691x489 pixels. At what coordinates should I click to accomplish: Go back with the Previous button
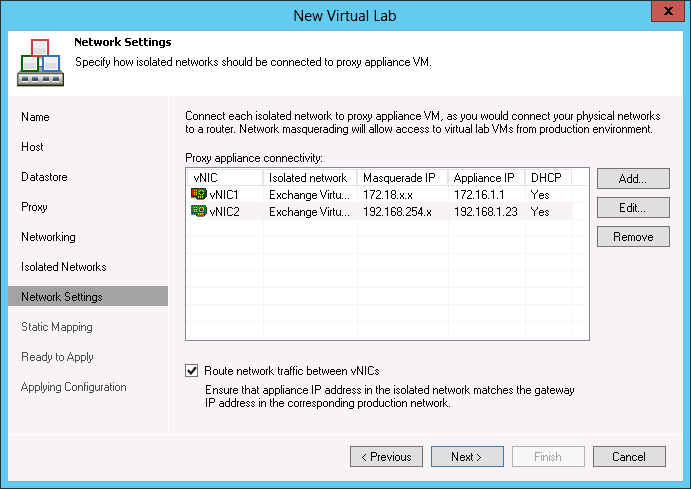click(386, 457)
